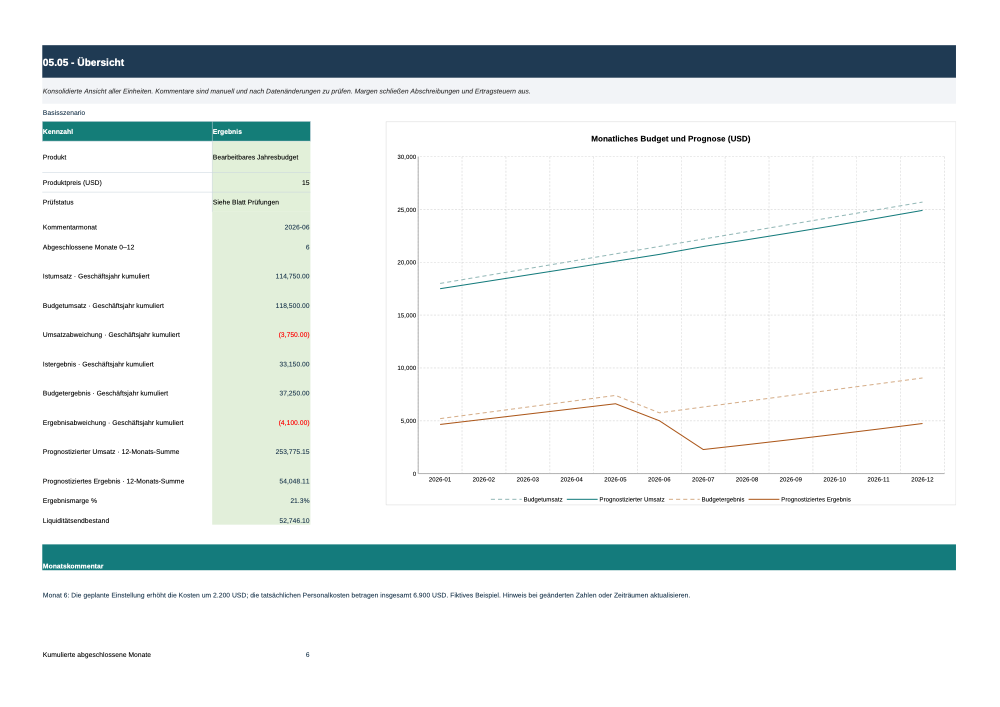
Task: Click the Prognostizierter Umsatz legend entry
Action: pos(615,500)
